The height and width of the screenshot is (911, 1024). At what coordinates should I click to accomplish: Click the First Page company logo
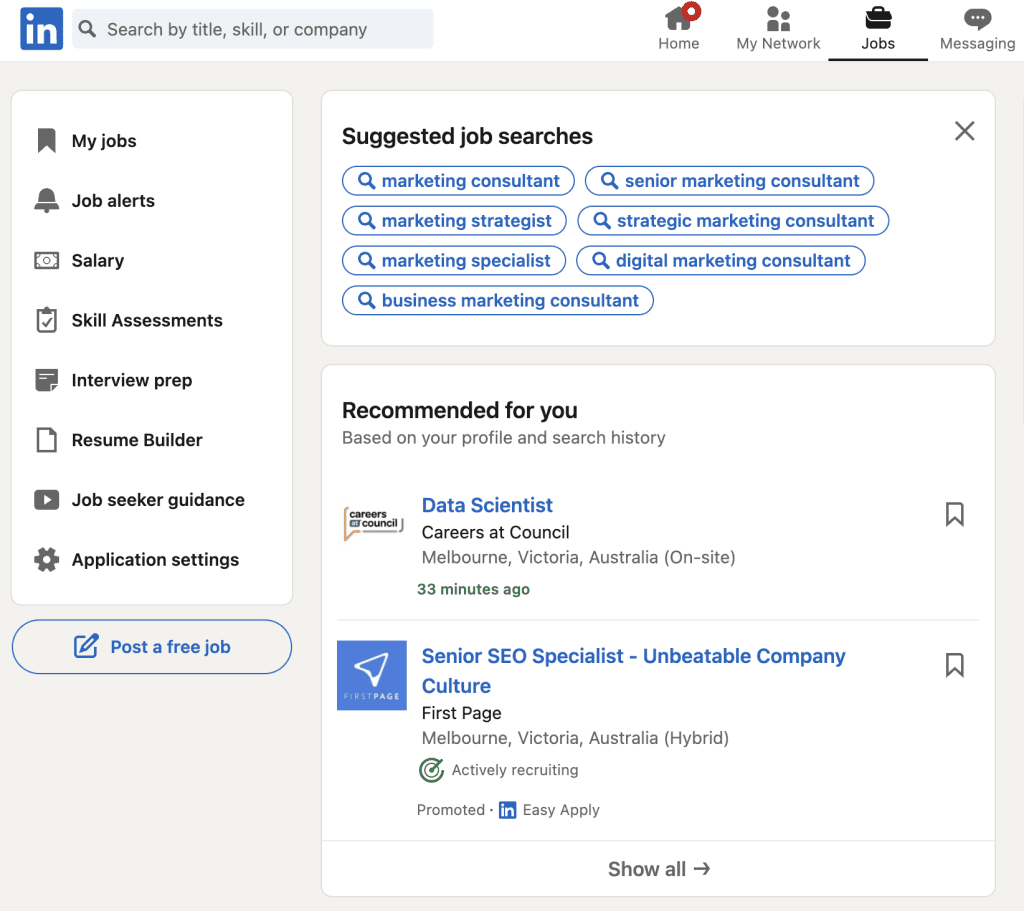click(372, 675)
